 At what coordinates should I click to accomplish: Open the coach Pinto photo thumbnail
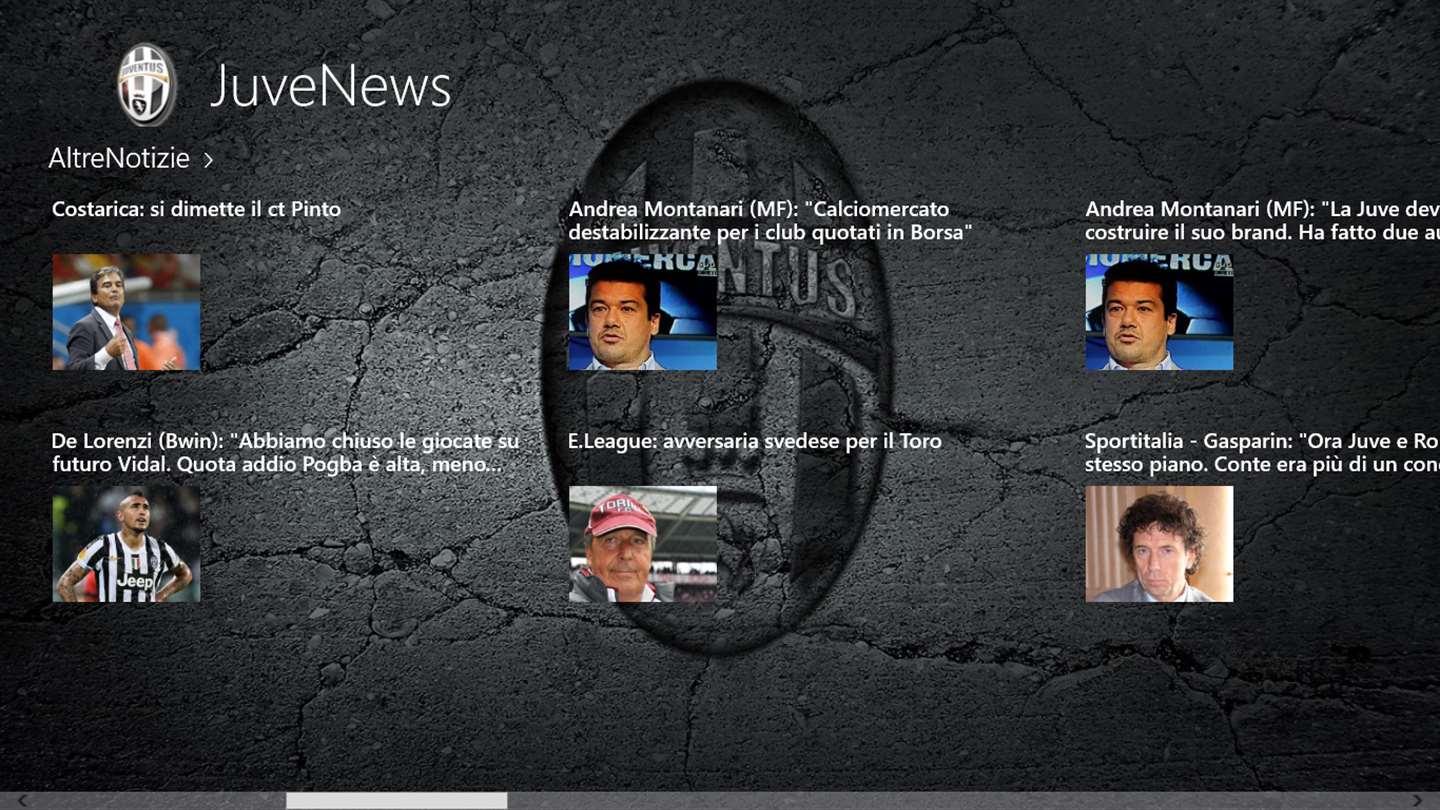(126, 312)
